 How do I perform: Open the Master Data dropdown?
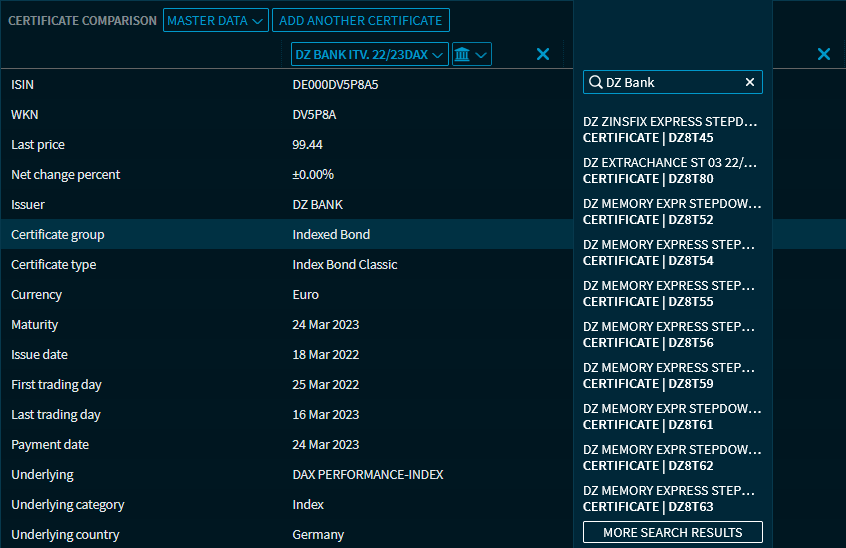point(216,20)
